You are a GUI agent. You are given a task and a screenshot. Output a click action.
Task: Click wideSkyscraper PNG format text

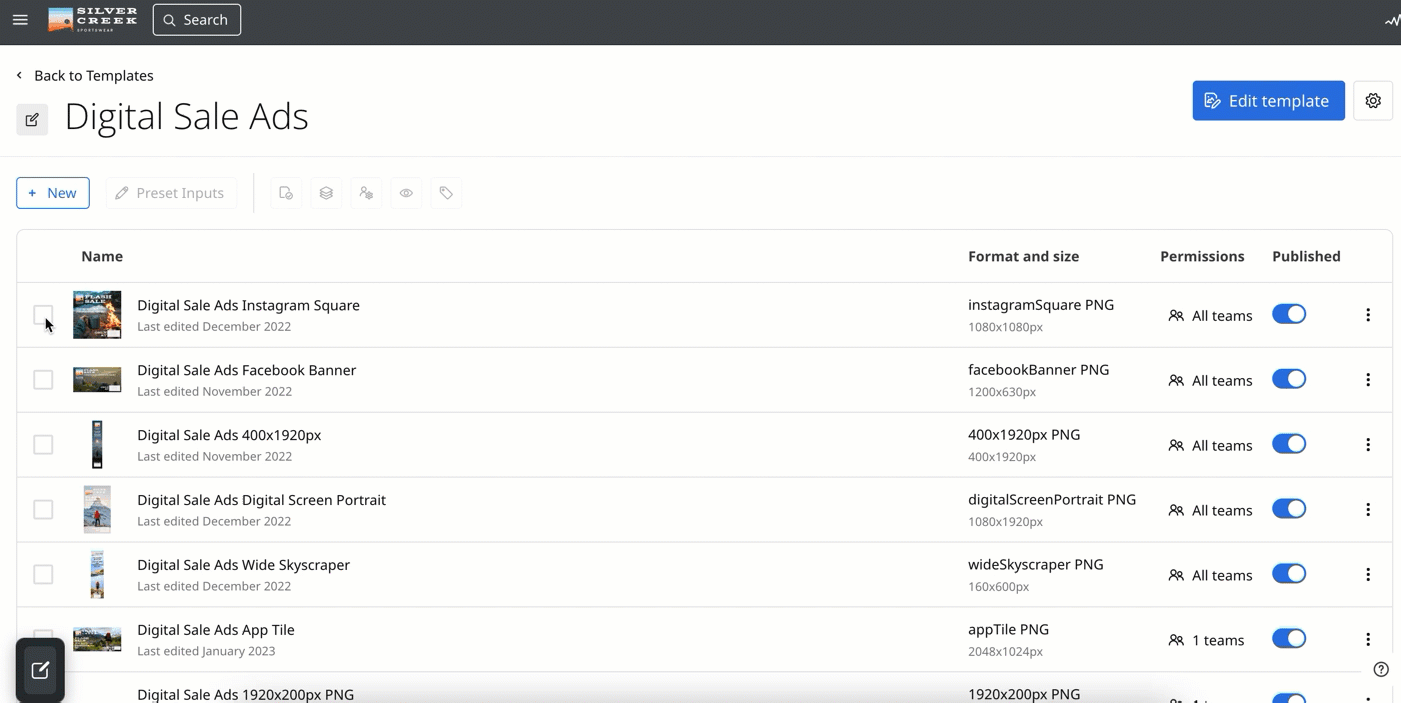click(x=1036, y=565)
